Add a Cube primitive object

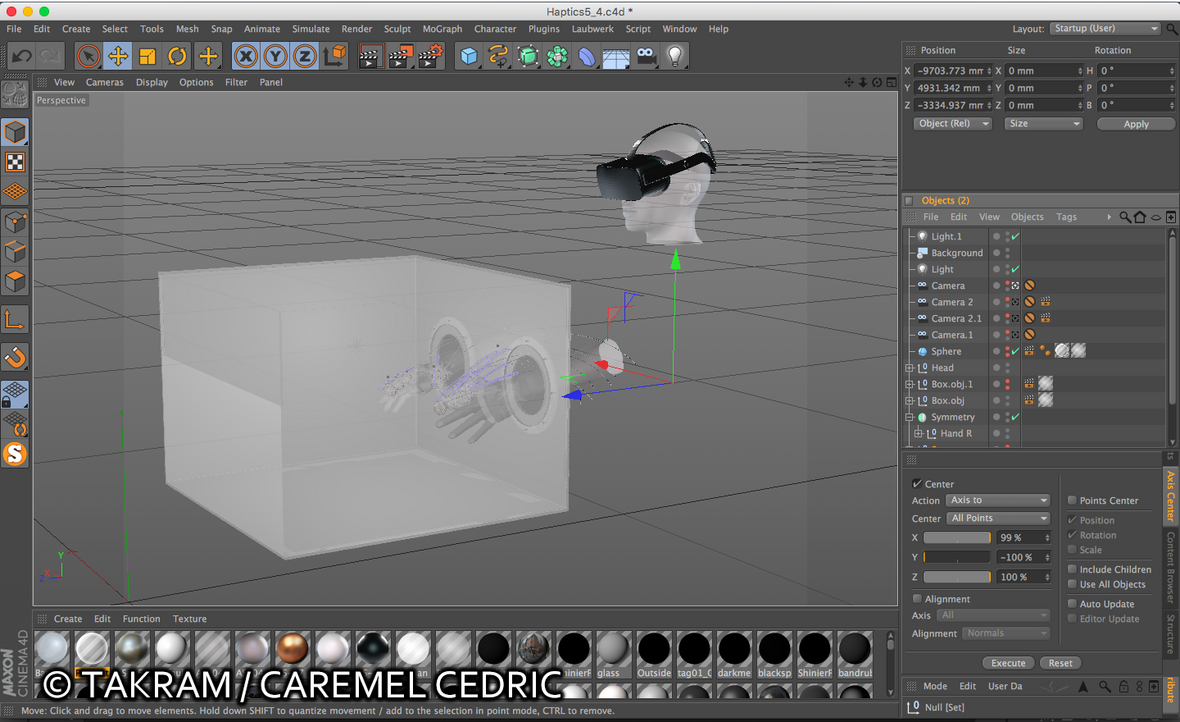[468, 56]
